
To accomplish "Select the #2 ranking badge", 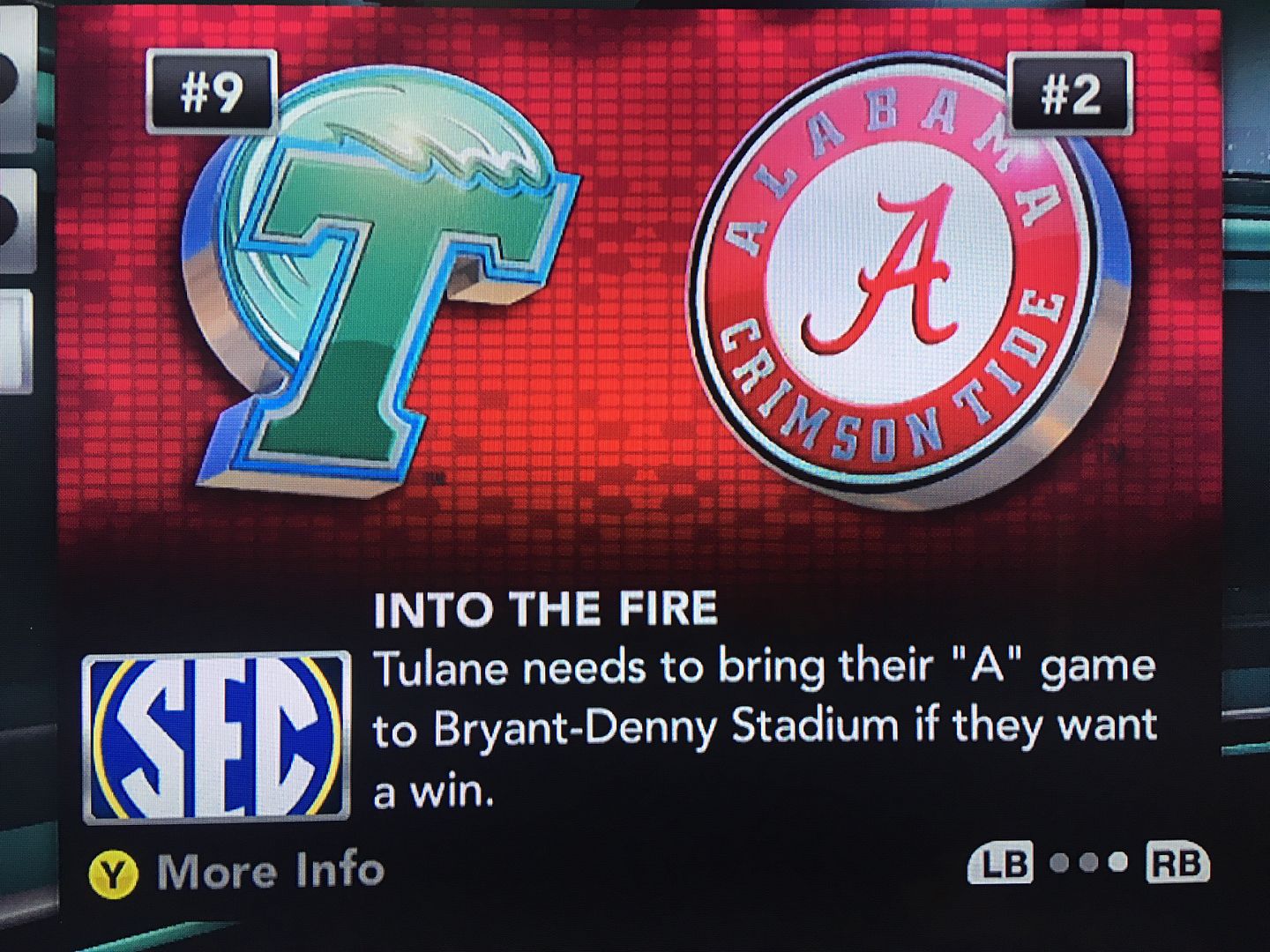I will (1071, 93).
